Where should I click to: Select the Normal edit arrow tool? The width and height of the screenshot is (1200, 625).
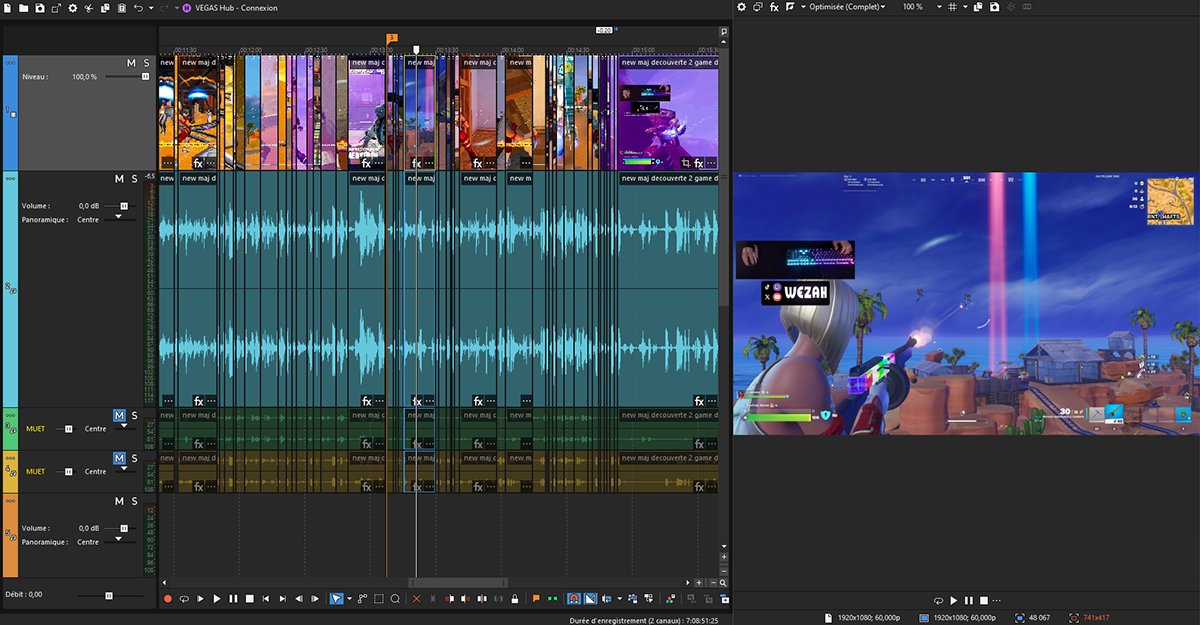(336, 599)
